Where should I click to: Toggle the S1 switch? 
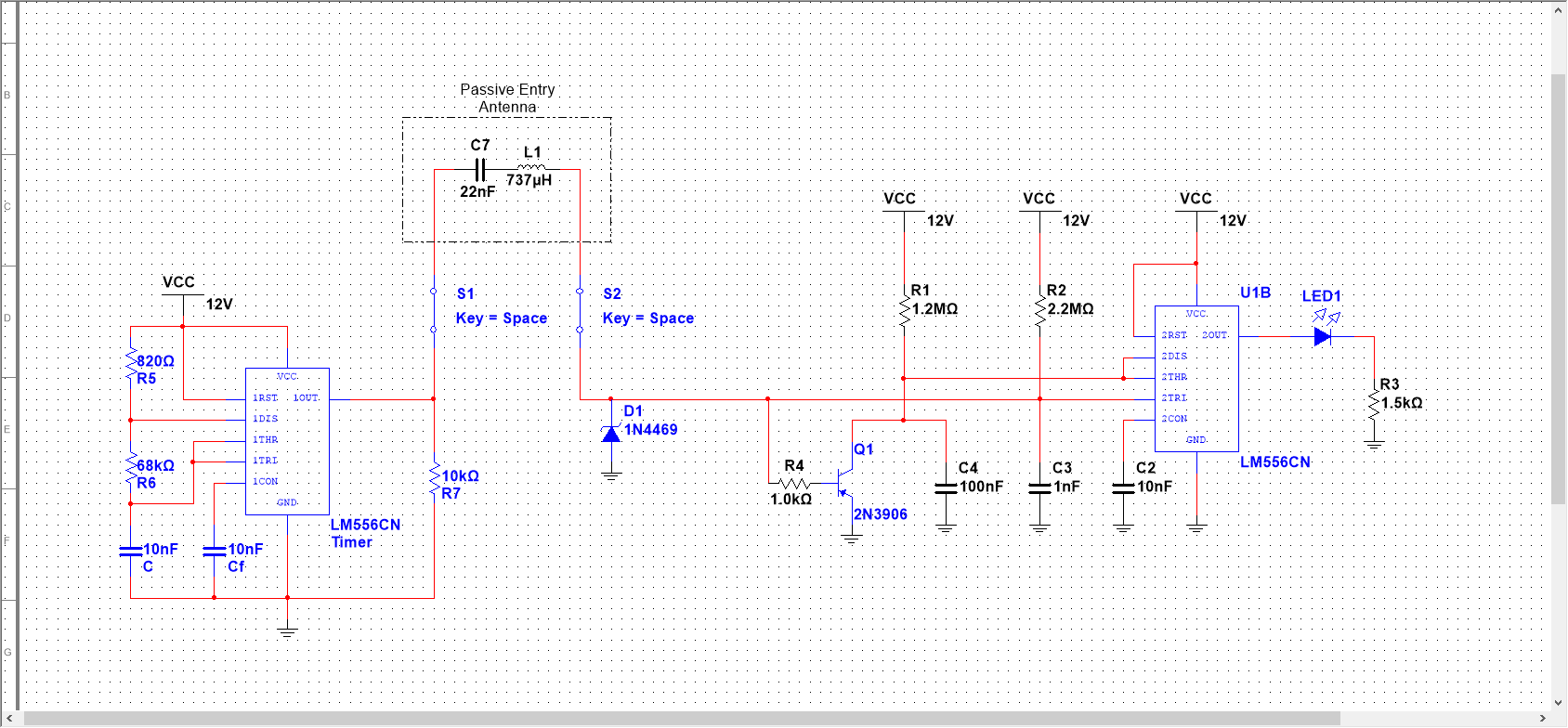(434, 310)
